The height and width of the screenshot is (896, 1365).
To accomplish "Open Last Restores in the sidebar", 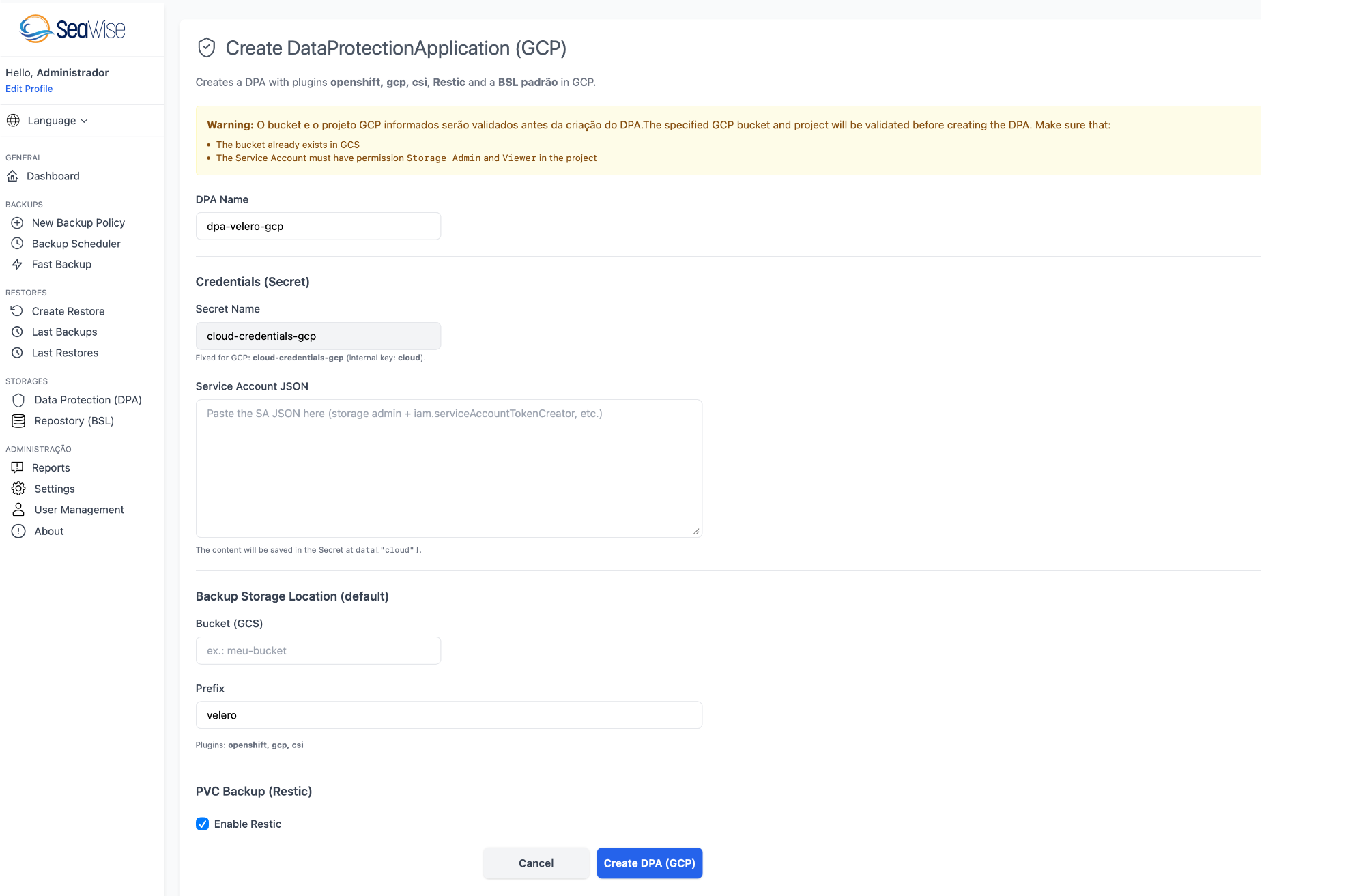I will click(x=65, y=353).
